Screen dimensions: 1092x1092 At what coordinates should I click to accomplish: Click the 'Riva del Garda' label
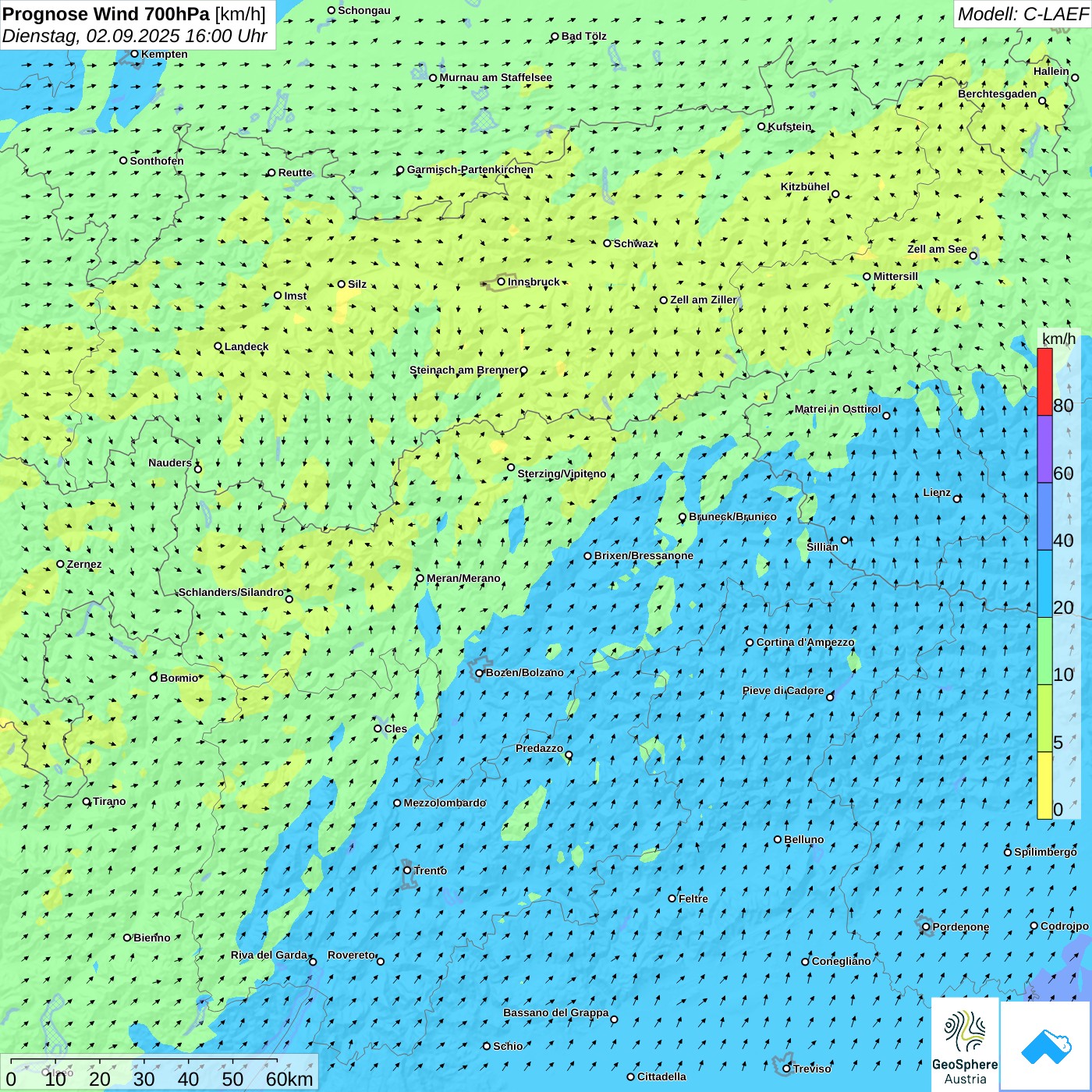pyautogui.click(x=269, y=955)
